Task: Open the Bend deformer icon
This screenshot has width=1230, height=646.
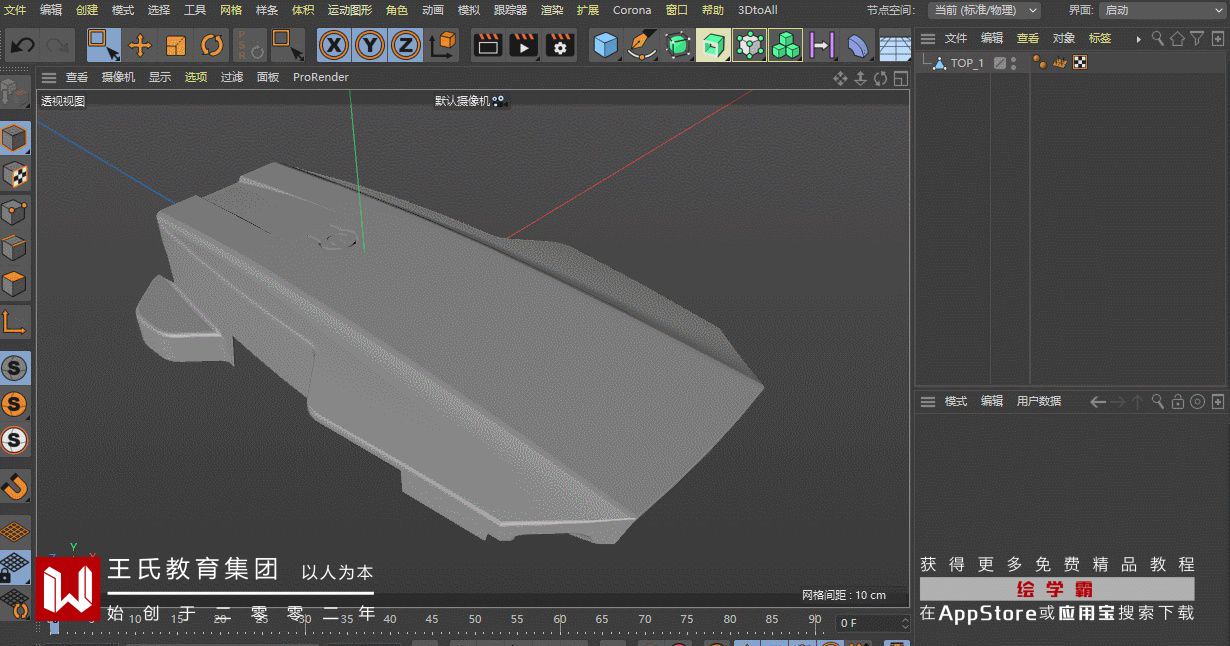Action: (x=858, y=45)
